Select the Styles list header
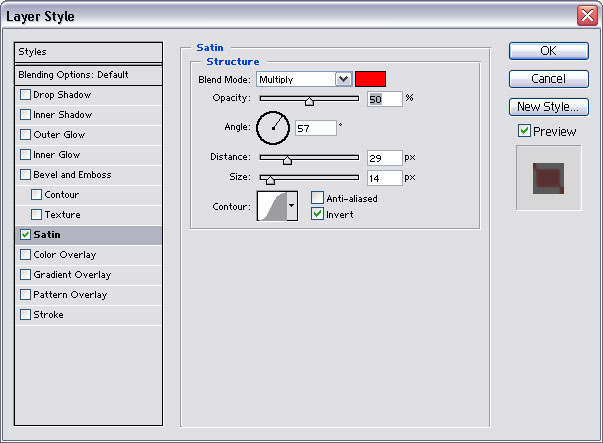The height and width of the screenshot is (443, 603). pyautogui.click(x=88, y=52)
